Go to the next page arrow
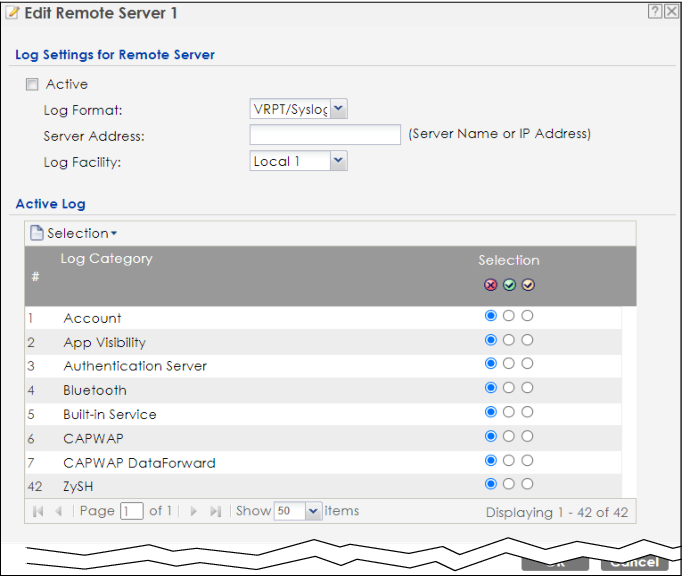684x576 pixels. (x=194, y=511)
